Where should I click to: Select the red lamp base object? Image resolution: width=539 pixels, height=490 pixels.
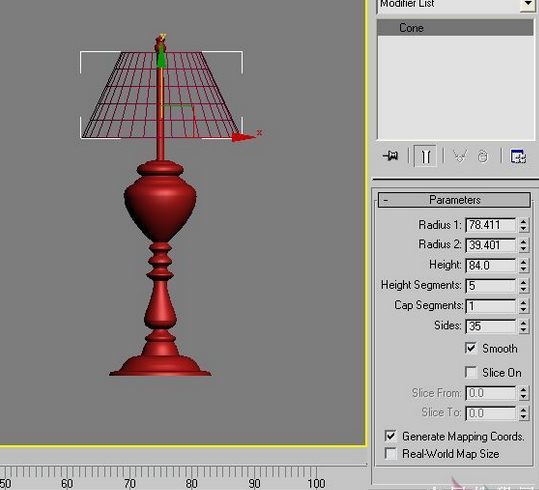coord(160,268)
